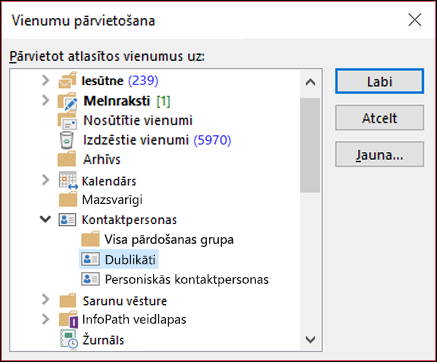Select Personiskās kontaktpersonas folder name
The image size is (437, 362).
point(187,279)
